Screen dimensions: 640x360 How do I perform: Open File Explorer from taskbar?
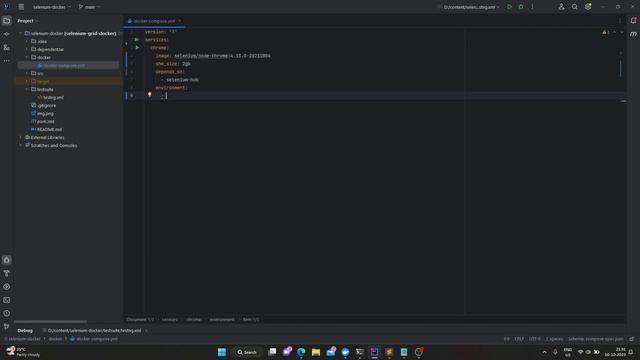tap(316, 352)
